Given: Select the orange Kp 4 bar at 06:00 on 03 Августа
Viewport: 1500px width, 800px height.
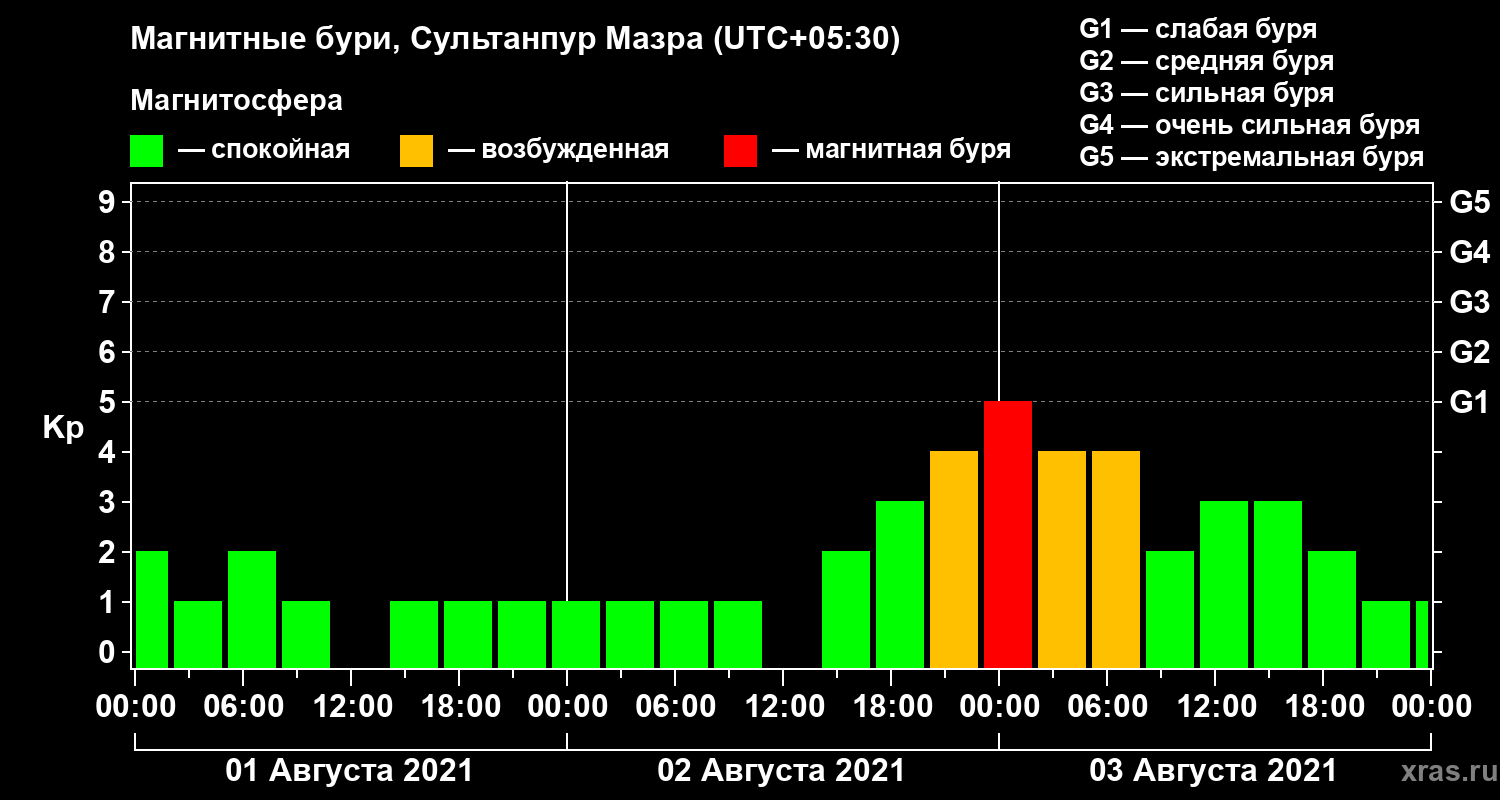Looking at the screenshot, I should click(1116, 560).
